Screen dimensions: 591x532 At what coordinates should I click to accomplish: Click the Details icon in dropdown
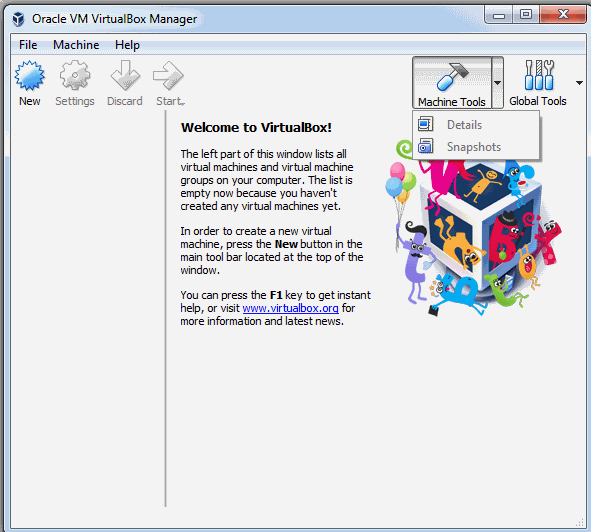click(426, 124)
